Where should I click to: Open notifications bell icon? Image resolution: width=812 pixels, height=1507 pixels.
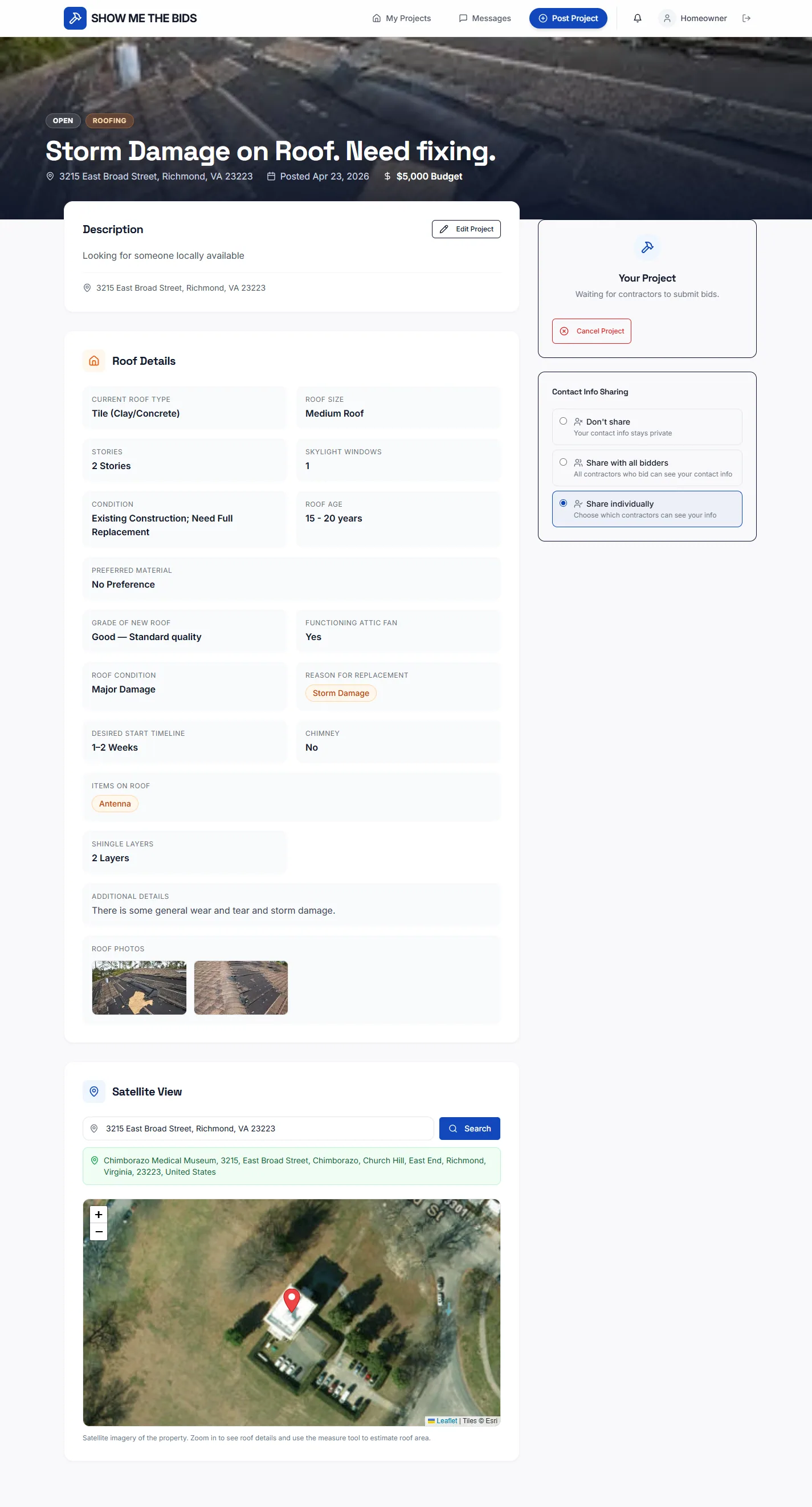pos(638,18)
